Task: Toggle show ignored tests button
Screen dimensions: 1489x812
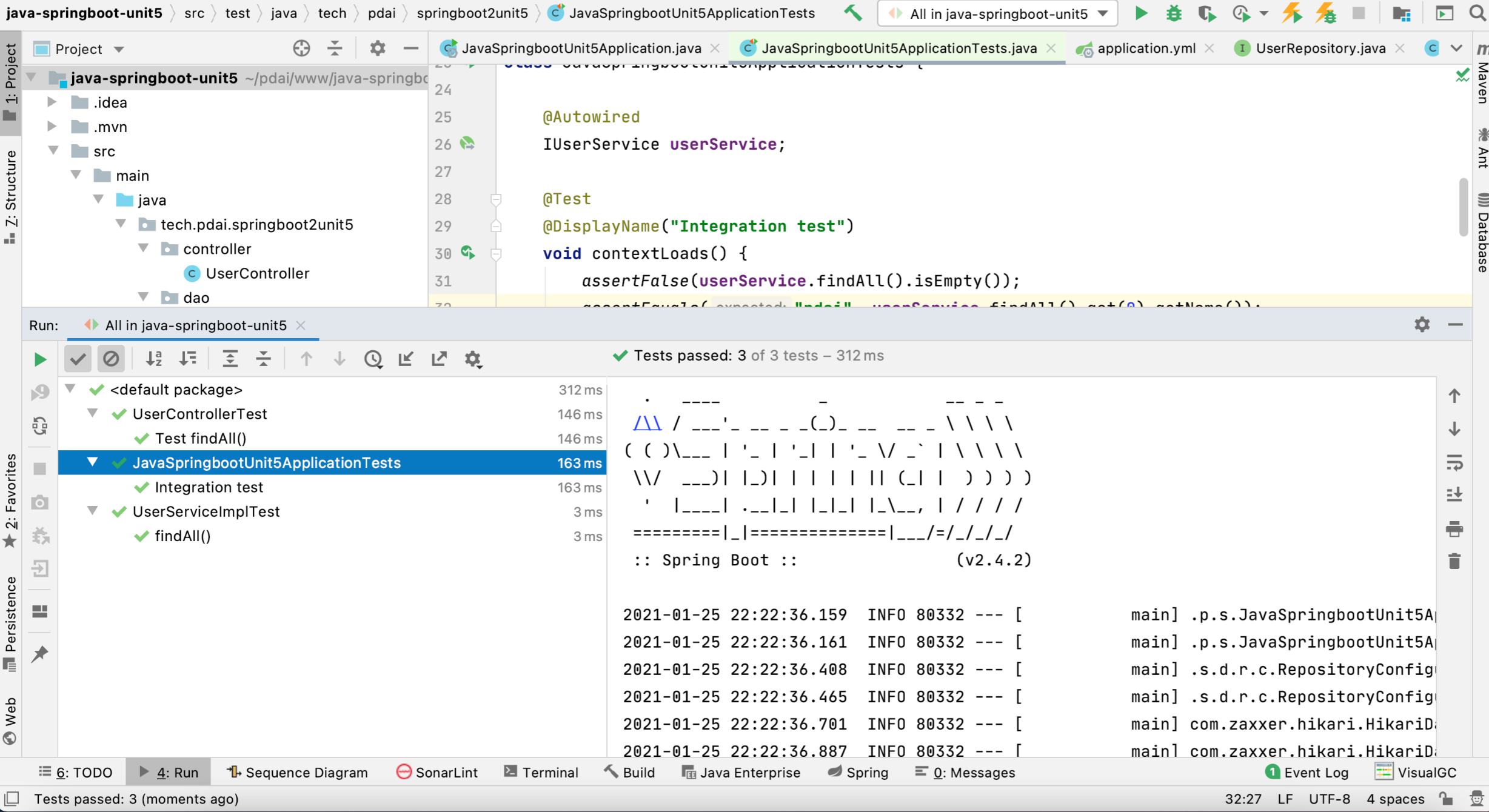Action: coord(111,359)
